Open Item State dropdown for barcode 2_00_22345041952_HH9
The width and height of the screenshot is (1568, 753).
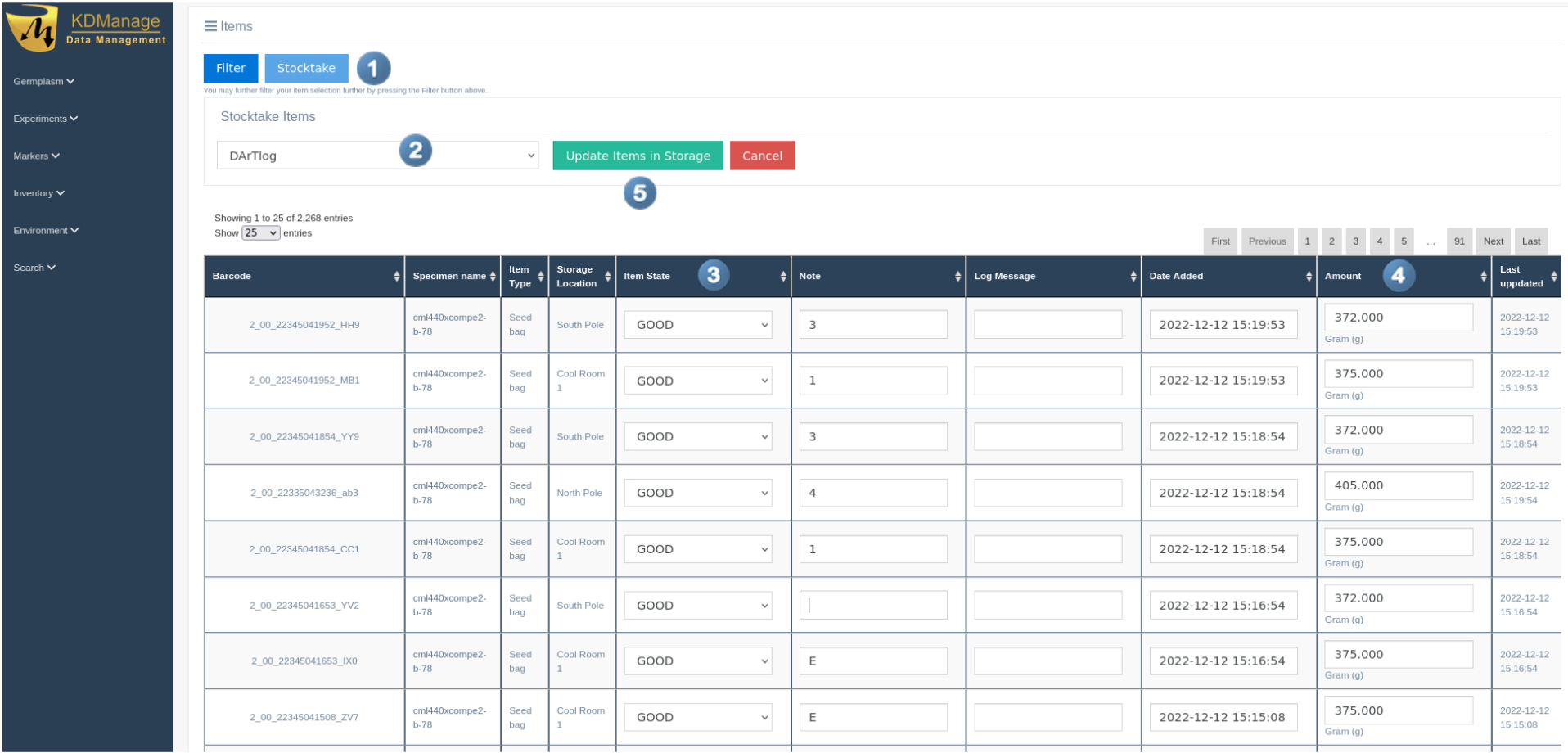pos(698,325)
